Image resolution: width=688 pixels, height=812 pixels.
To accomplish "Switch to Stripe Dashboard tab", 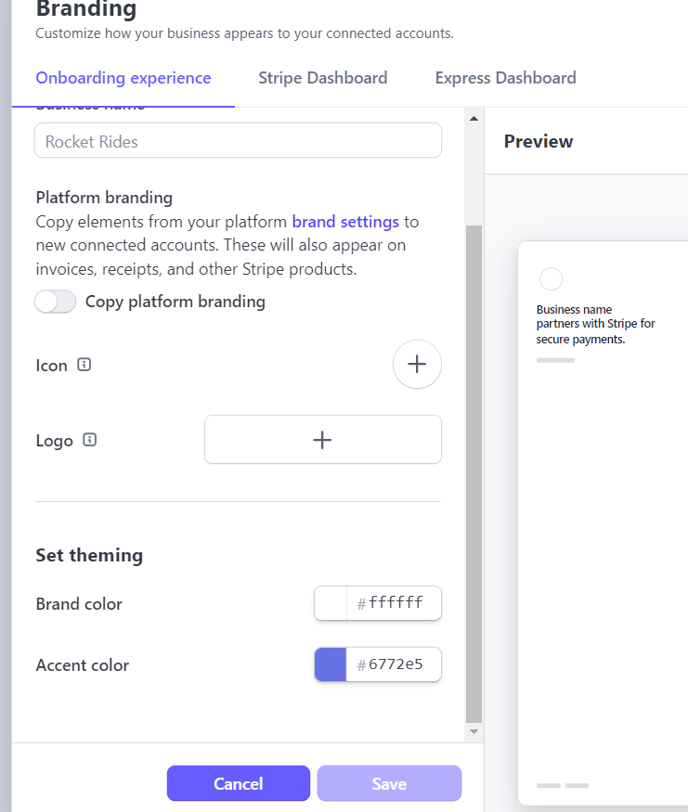I will pos(322,78).
